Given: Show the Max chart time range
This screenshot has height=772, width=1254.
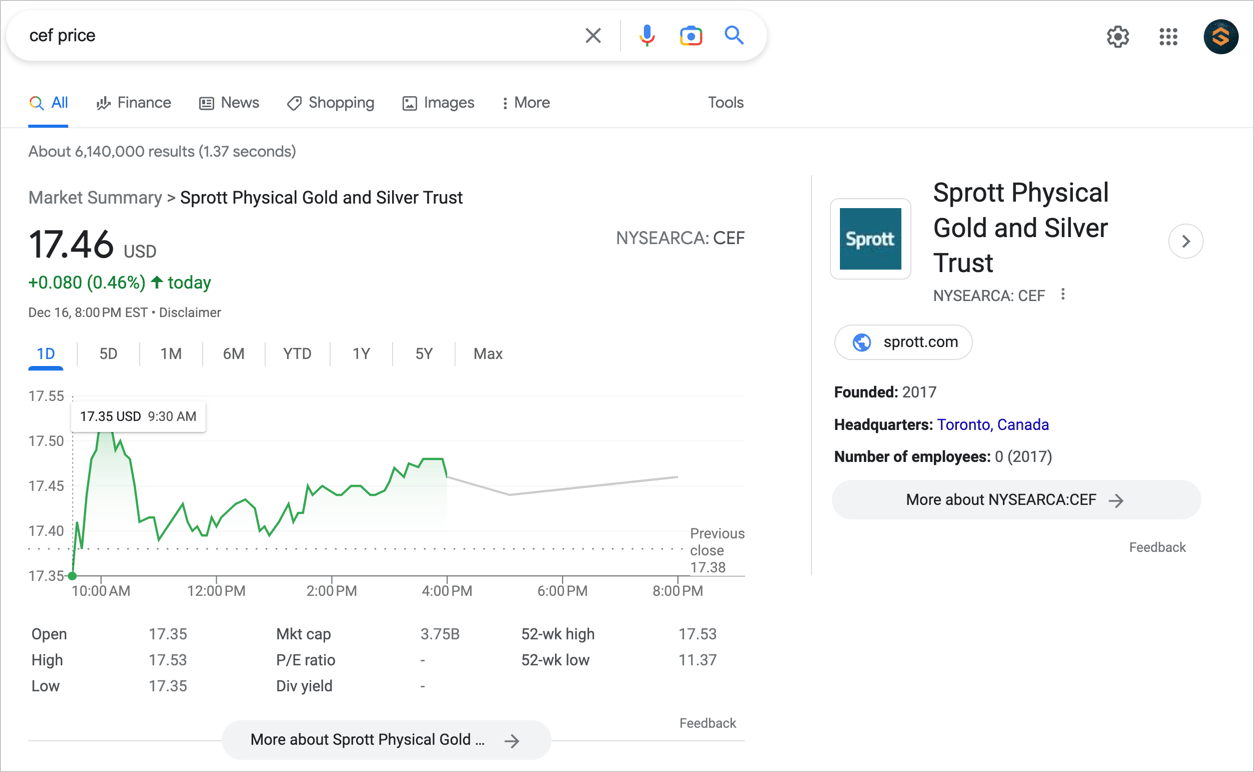Looking at the screenshot, I should (x=488, y=354).
